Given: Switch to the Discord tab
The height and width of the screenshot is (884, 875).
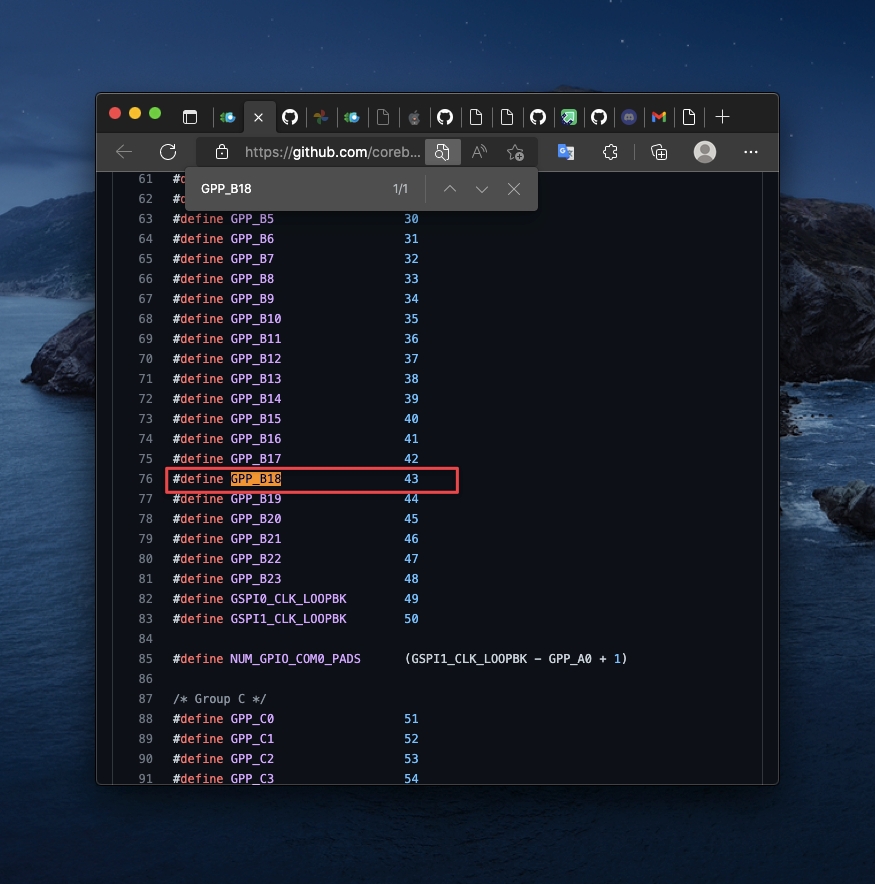Looking at the screenshot, I should (x=628, y=117).
